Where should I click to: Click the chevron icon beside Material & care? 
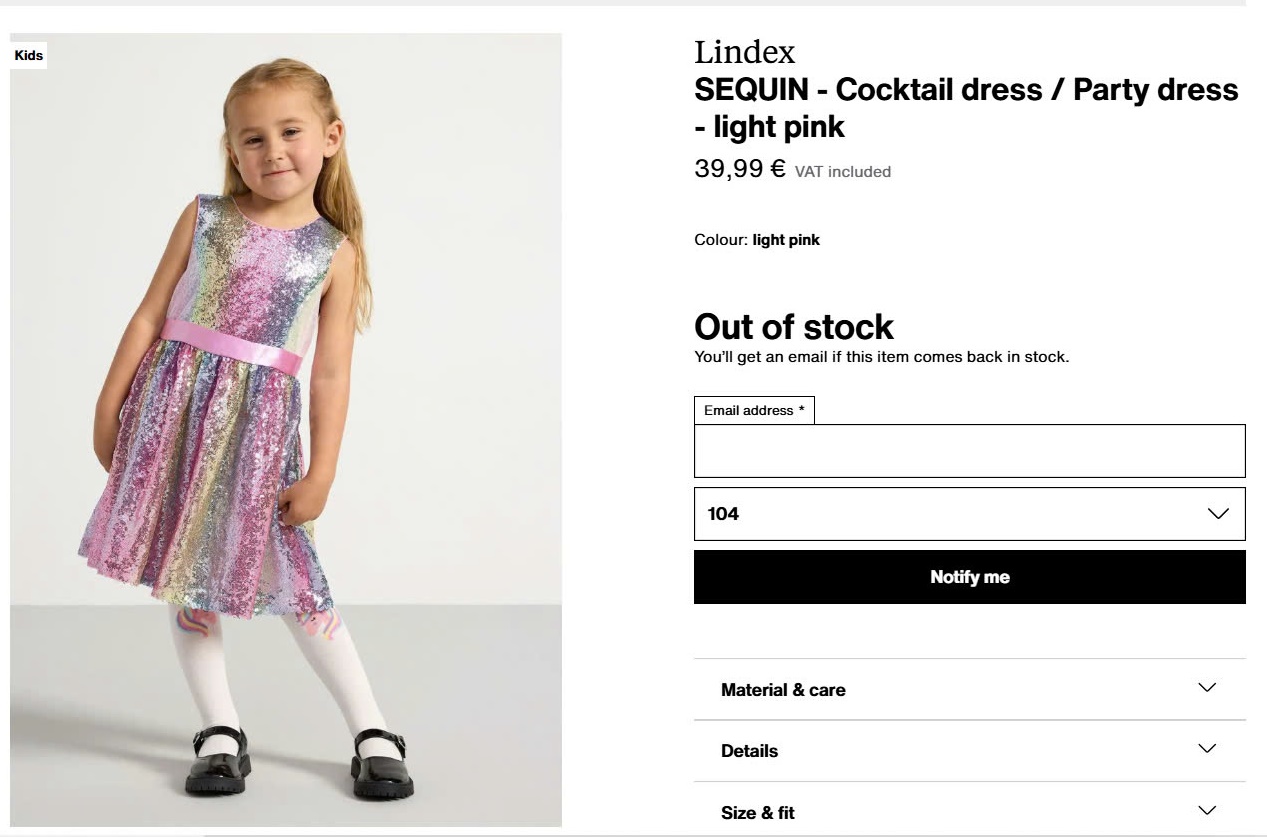click(x=1207, y=688)
